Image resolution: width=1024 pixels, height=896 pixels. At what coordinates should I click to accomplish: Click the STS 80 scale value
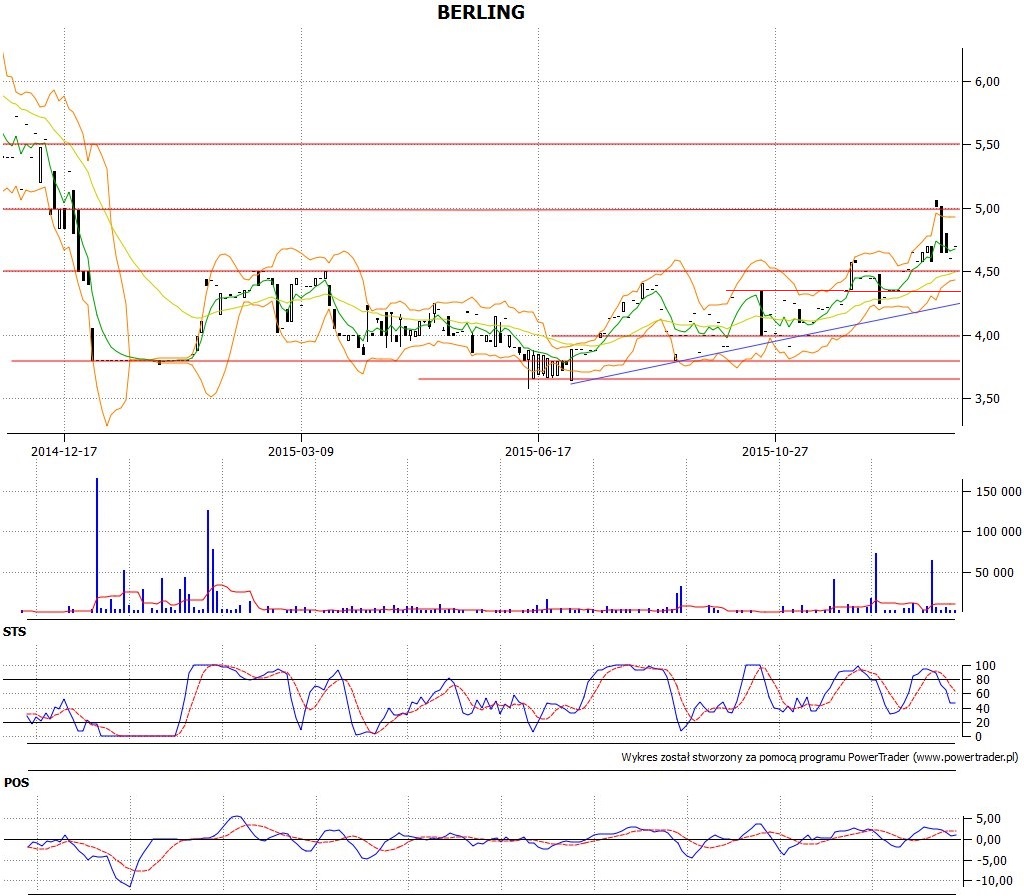(x=983, y=680)
